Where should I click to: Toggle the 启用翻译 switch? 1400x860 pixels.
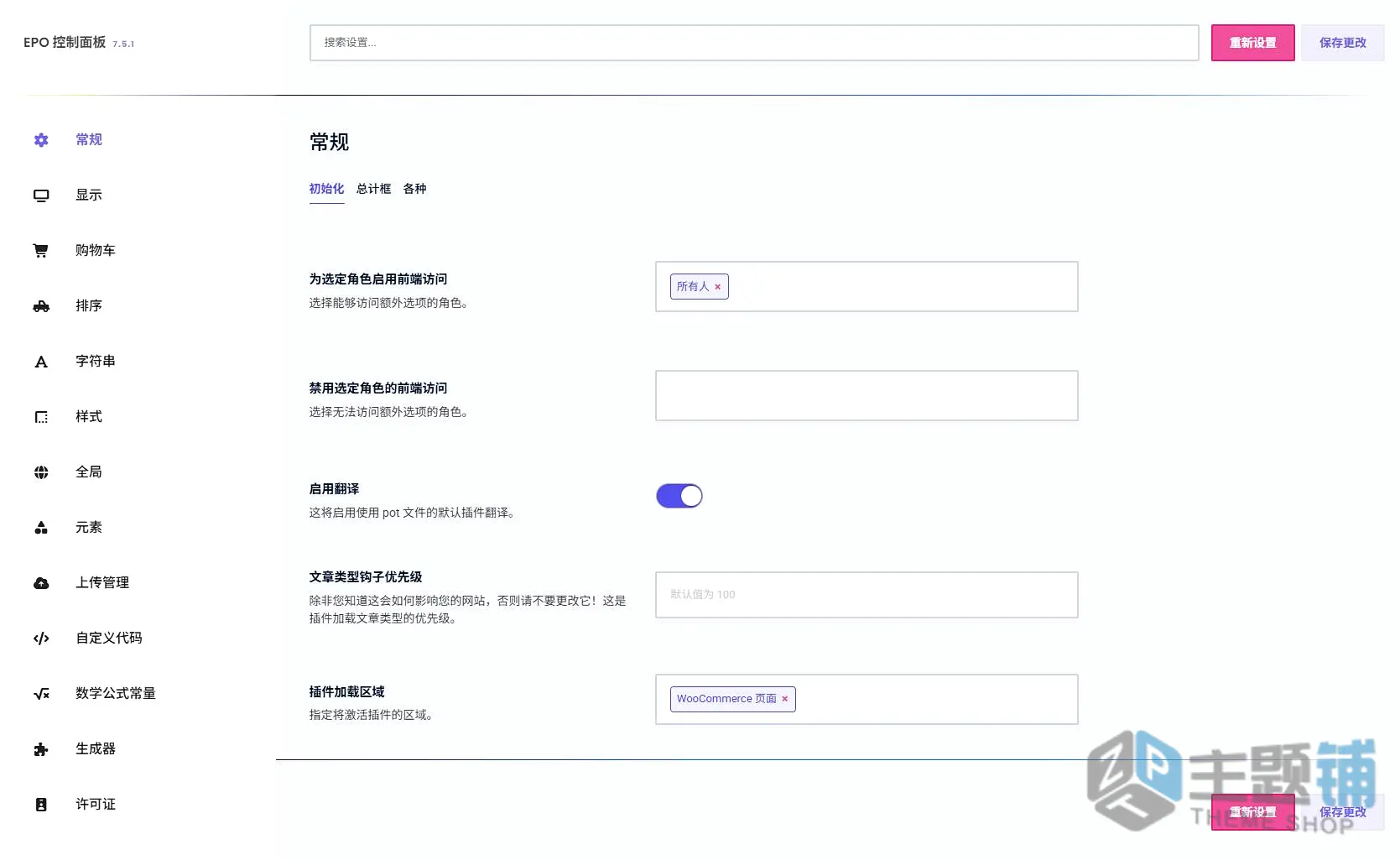click(x=679, y=496)
